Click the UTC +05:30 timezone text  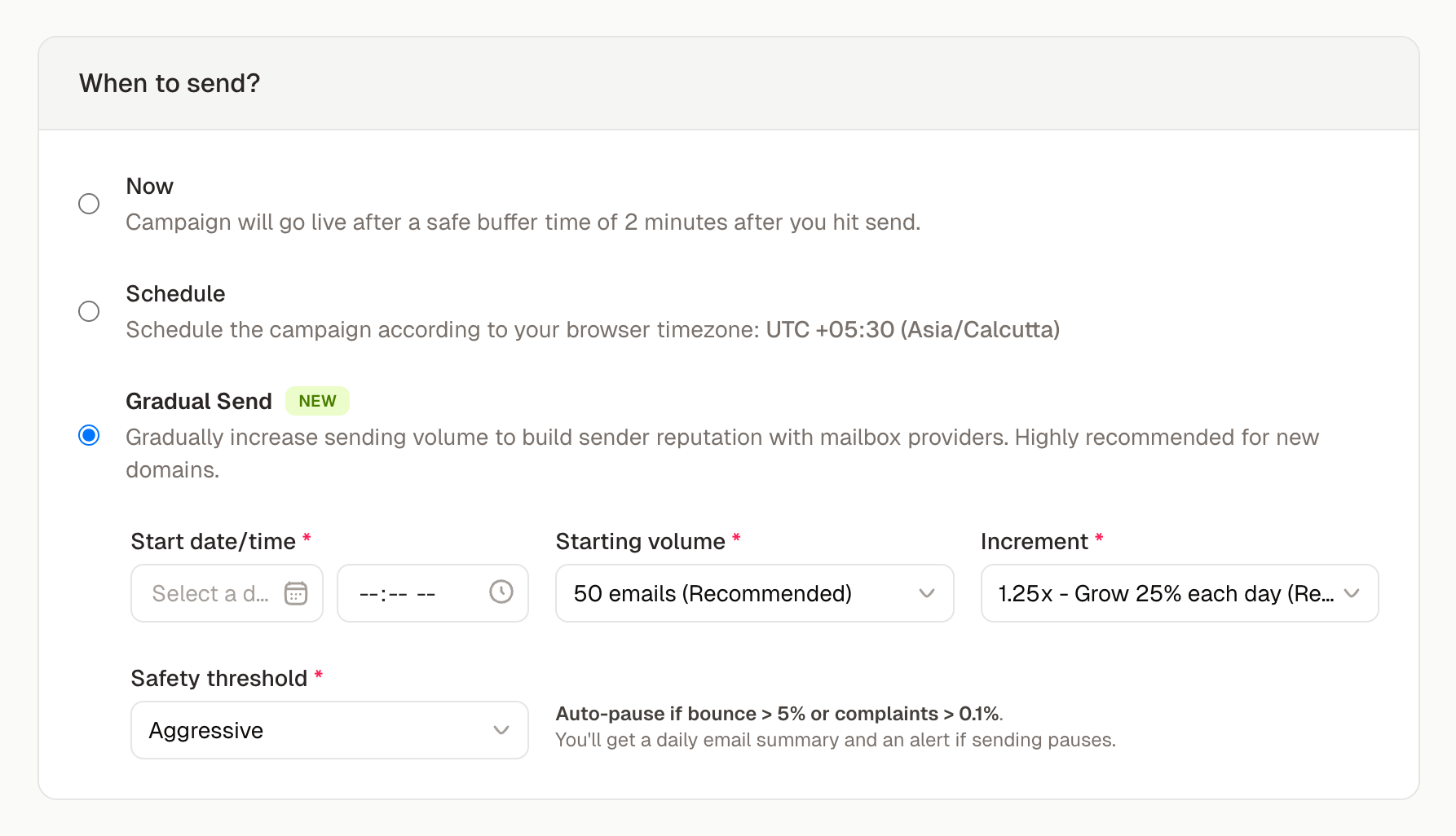coord(912,330)
